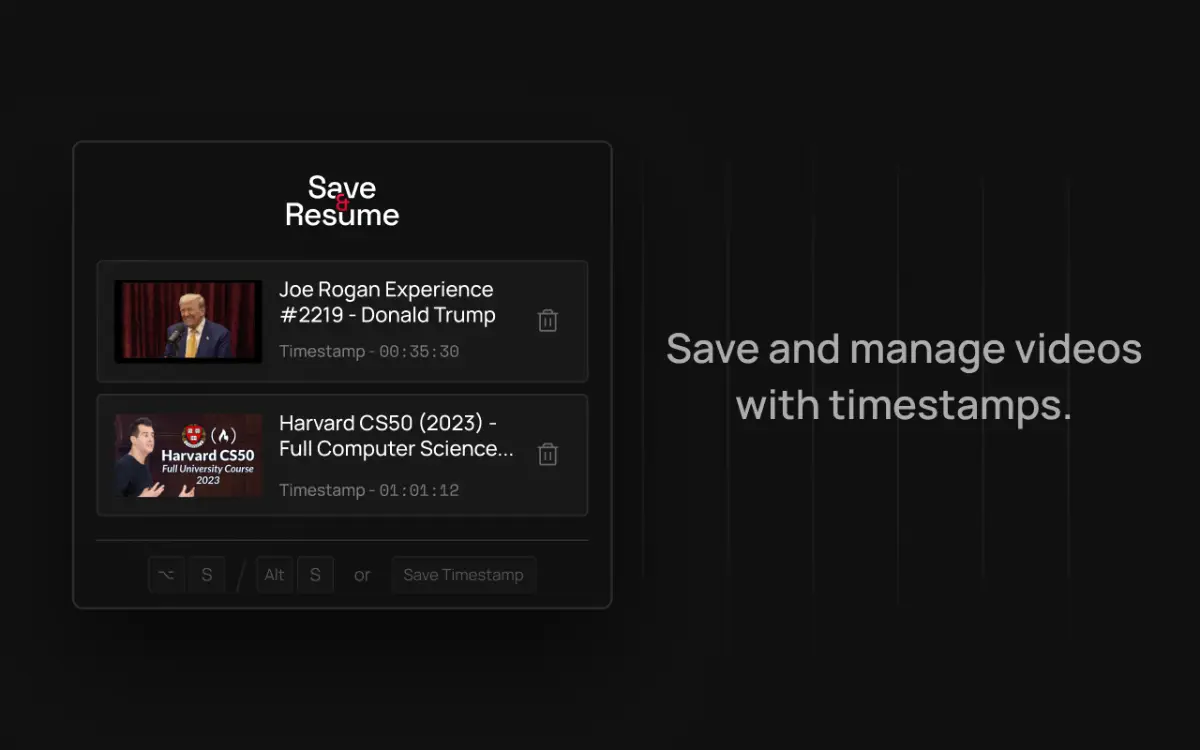The height and width of the screenshot is (750, 1200).
Task: Delete the Harvard CS50 saved video
Action: tap(547, 454)
